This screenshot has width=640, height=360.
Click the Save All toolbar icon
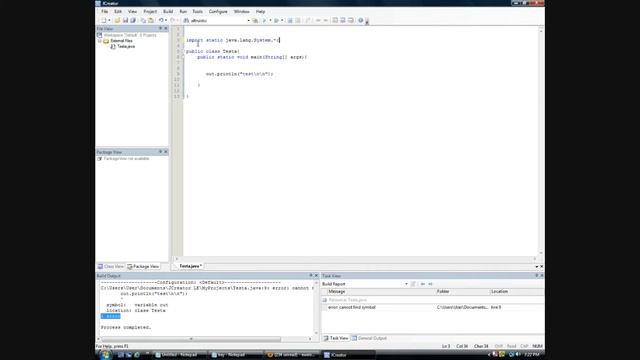point(133,20)
